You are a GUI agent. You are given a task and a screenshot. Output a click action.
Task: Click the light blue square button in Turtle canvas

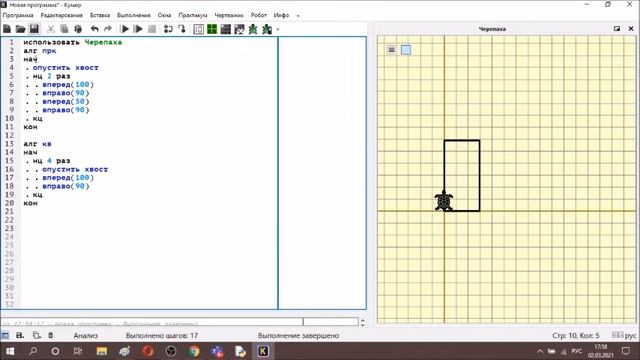[406, 50]
